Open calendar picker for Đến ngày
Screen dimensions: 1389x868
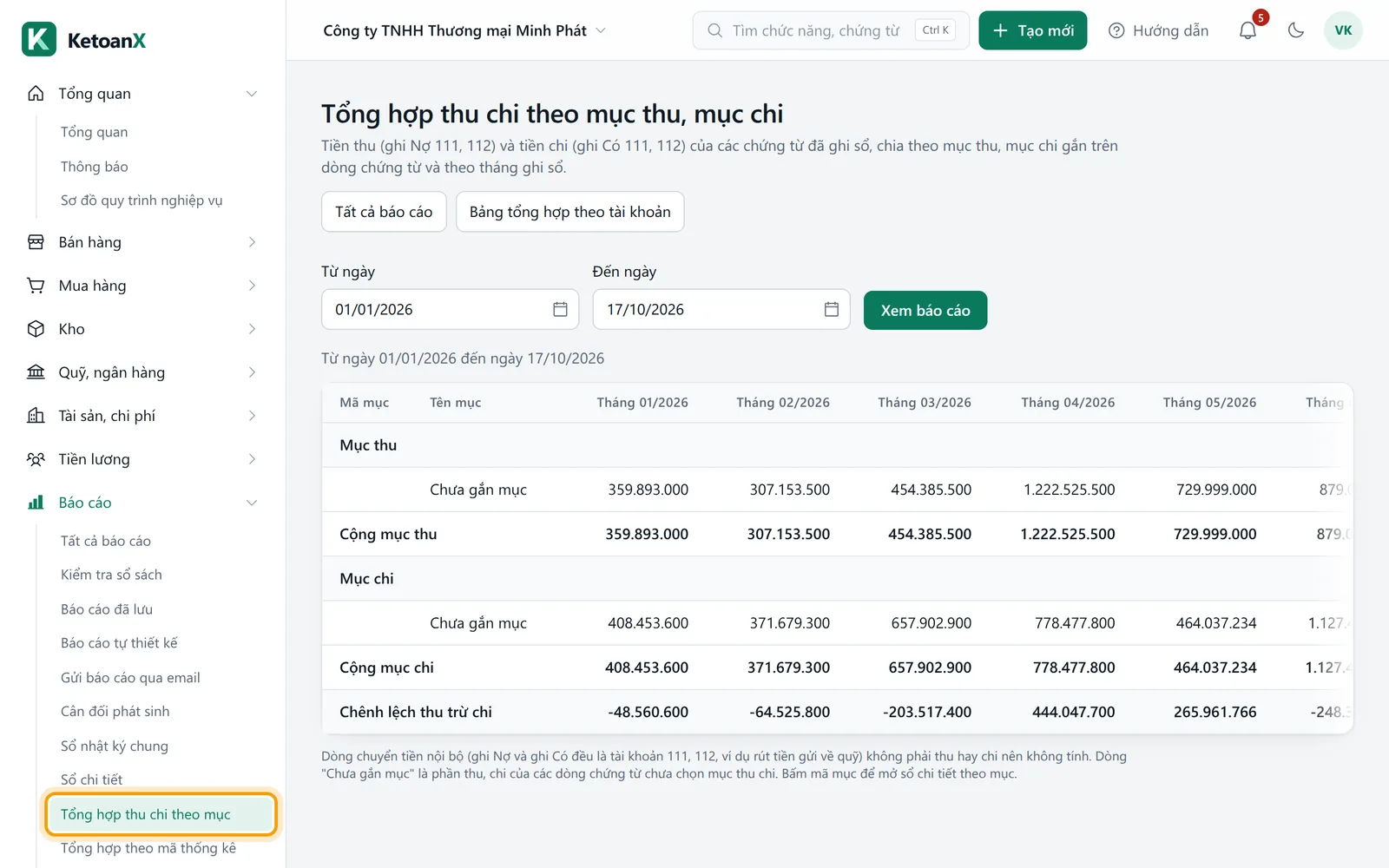click(831, 310)
